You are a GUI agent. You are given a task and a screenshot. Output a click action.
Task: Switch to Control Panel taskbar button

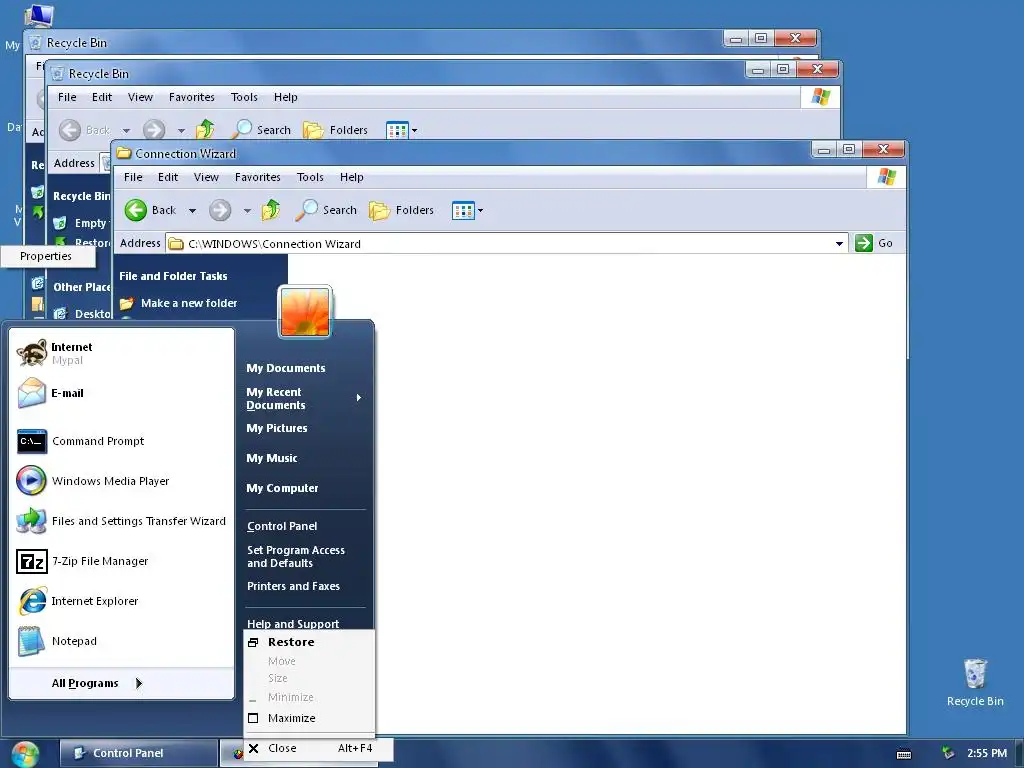tap(138, 753)
